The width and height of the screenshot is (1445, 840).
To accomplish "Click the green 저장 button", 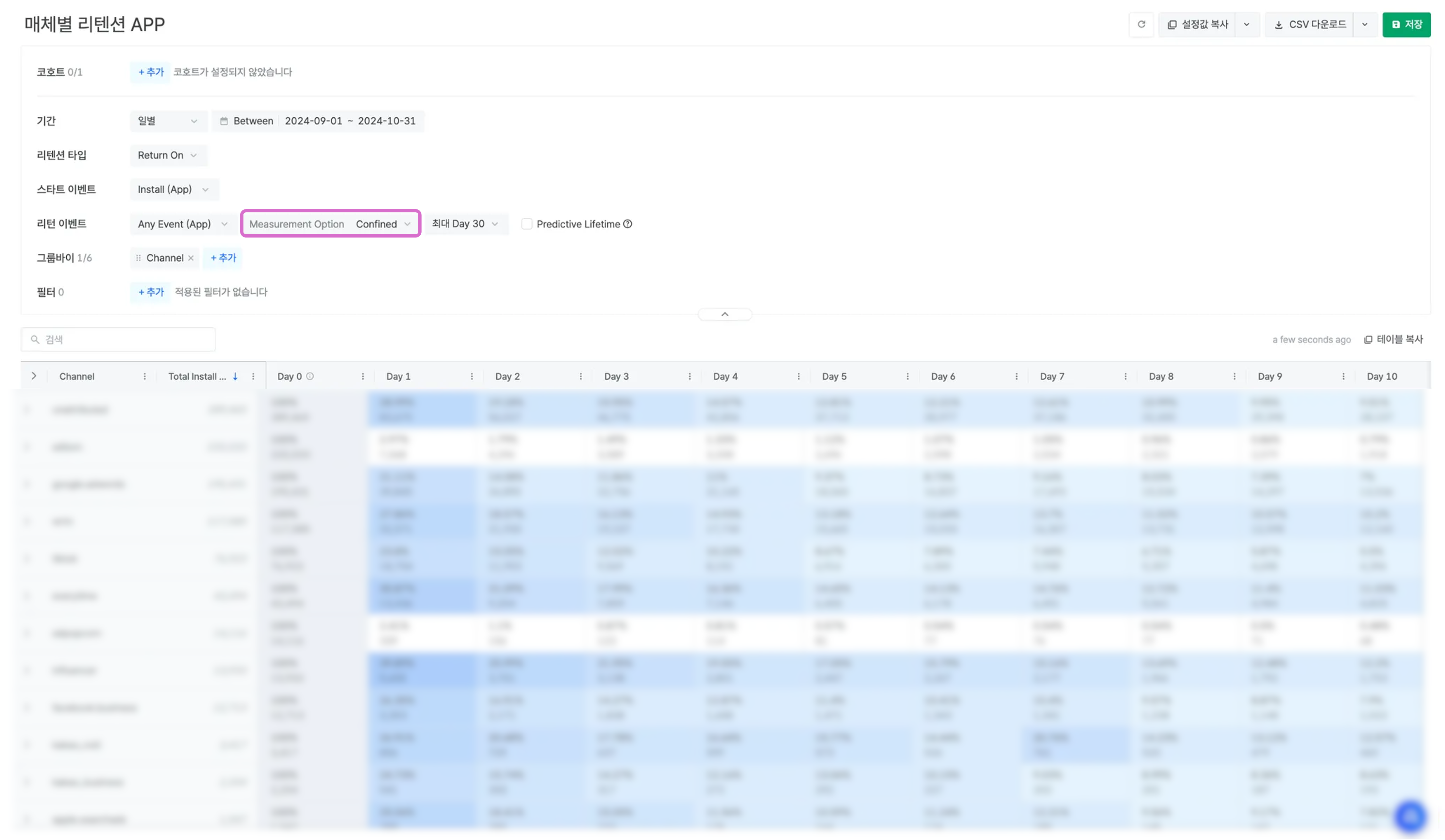I will (1406, 25).
